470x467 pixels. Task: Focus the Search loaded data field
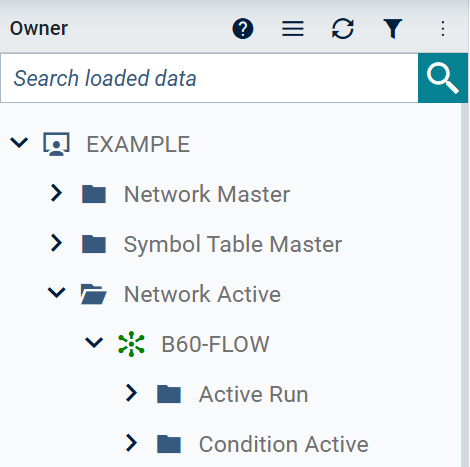(209, 78)
